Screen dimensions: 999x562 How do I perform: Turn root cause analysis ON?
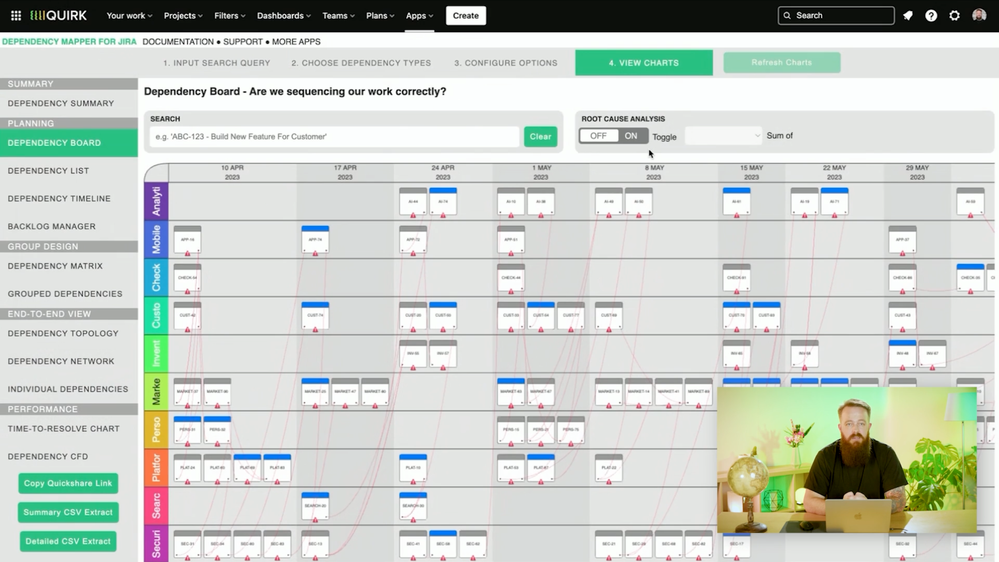631,136
